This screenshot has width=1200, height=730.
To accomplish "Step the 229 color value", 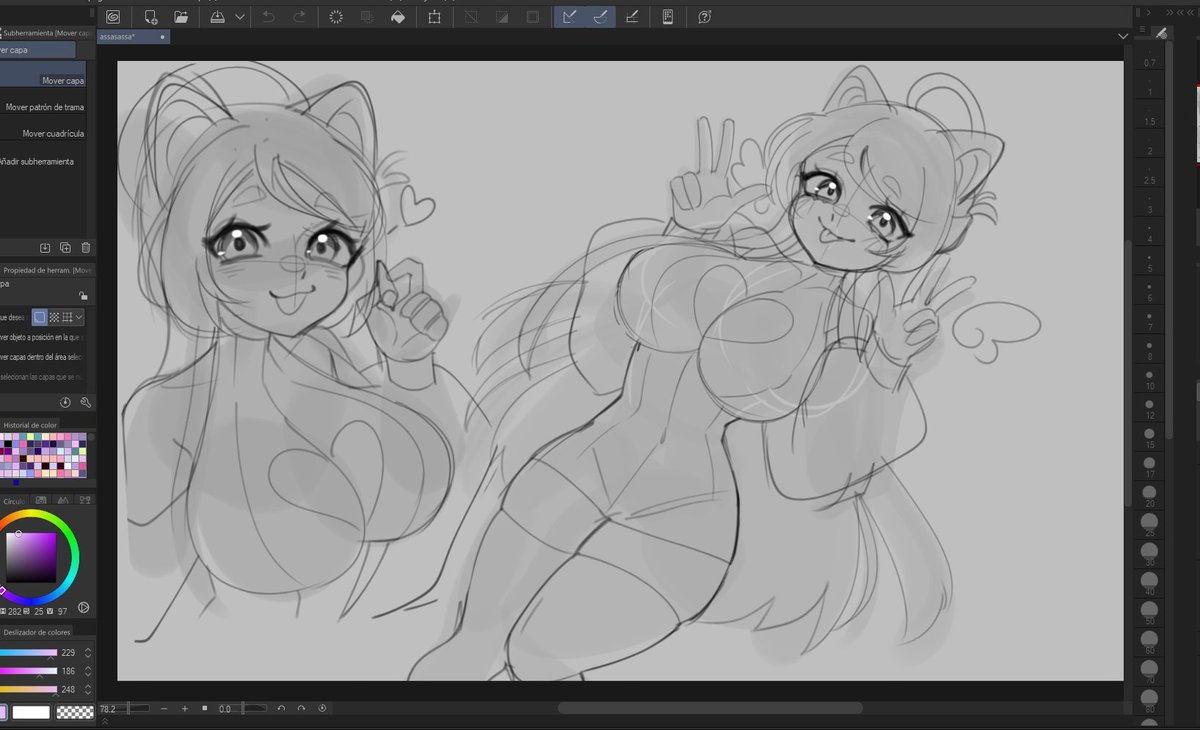I will click(x=88, y=652).
